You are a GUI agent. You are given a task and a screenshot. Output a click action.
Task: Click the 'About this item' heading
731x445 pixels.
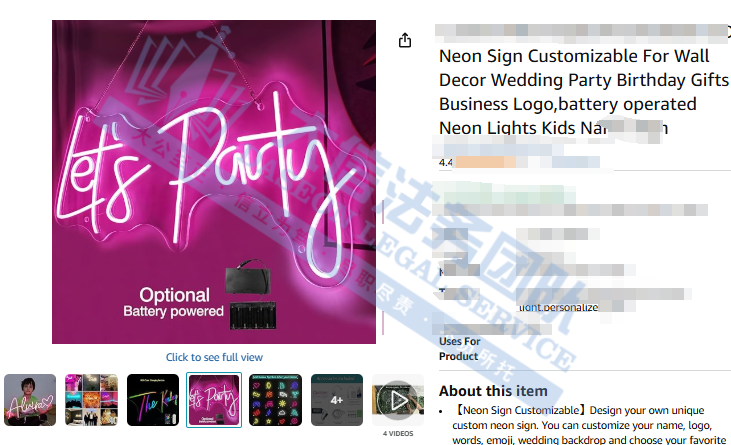[493, 391]
